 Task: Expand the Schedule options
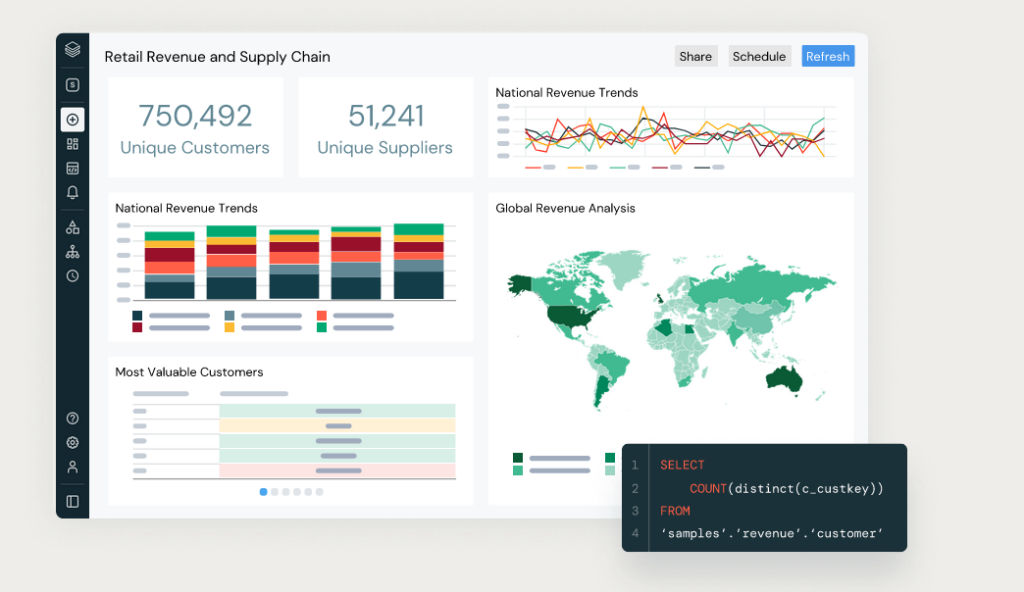tap(759, 56)
